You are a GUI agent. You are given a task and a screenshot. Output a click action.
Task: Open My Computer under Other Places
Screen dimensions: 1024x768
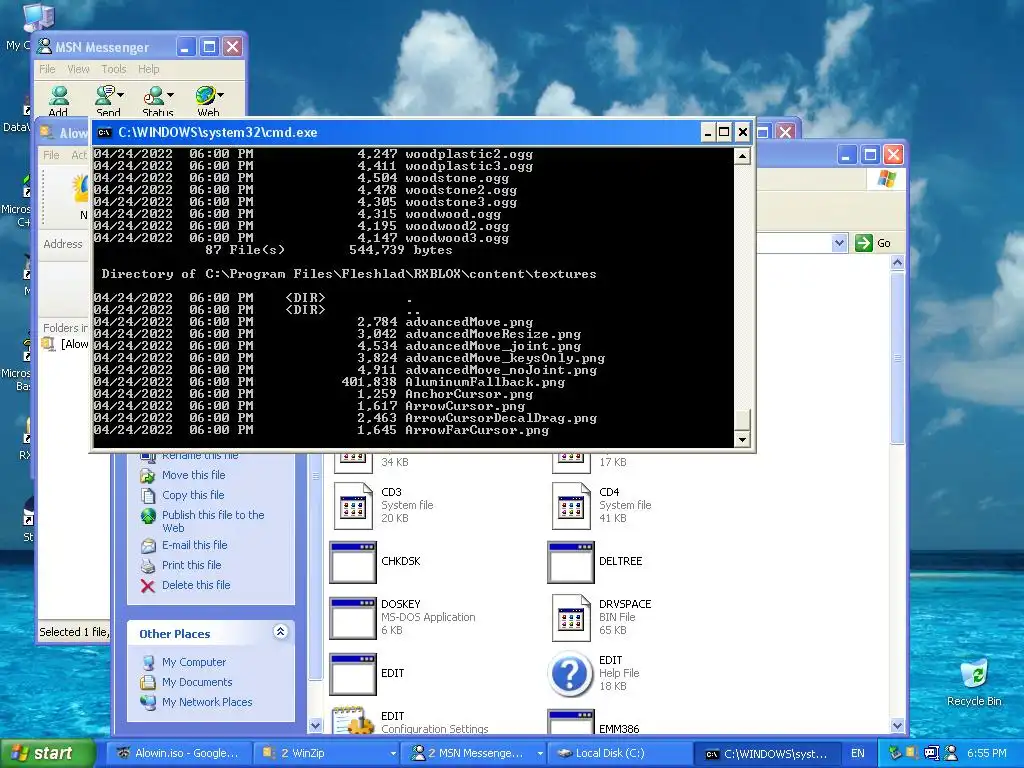[x=193, y=662]
